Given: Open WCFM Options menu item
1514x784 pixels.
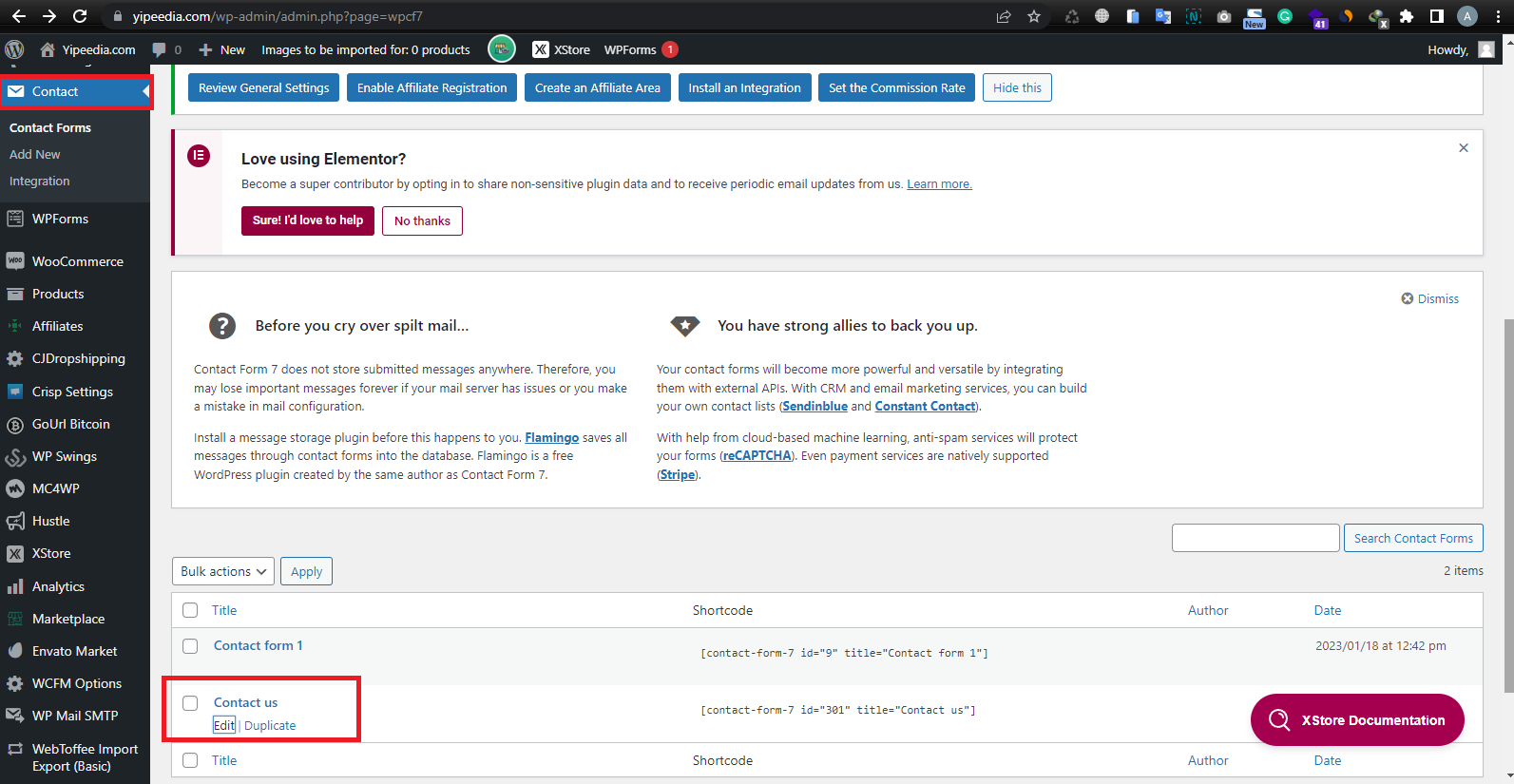Looking at the screenshot, I should tap(76, 683).
